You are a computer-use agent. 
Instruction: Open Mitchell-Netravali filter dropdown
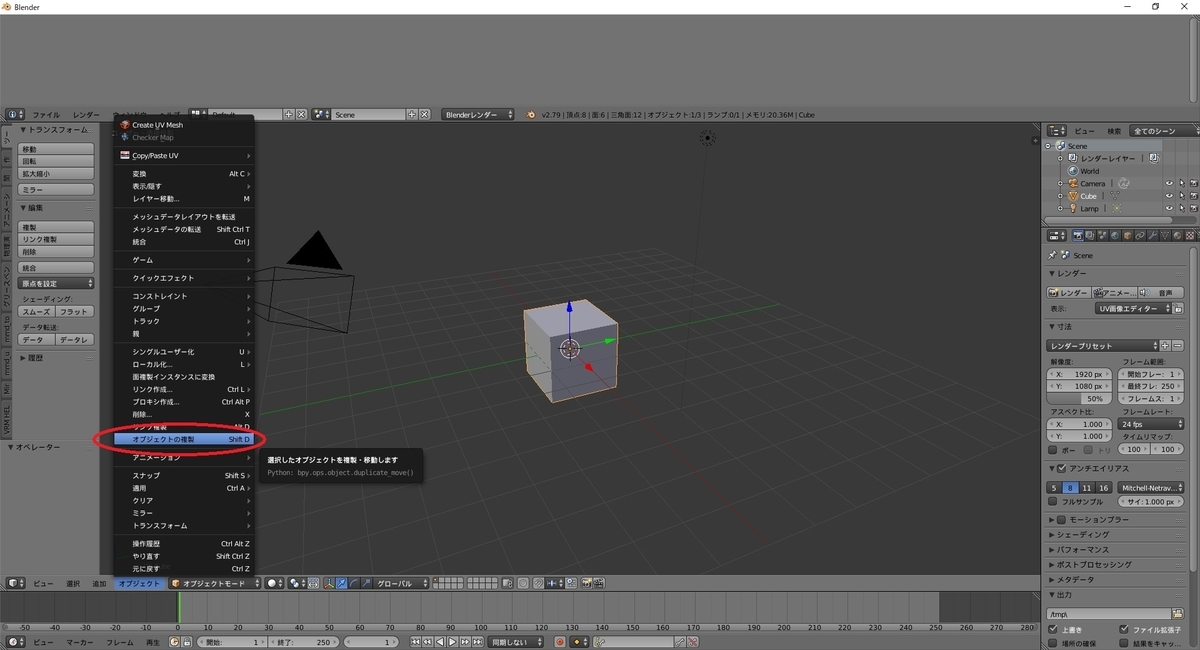[1150, 487]
